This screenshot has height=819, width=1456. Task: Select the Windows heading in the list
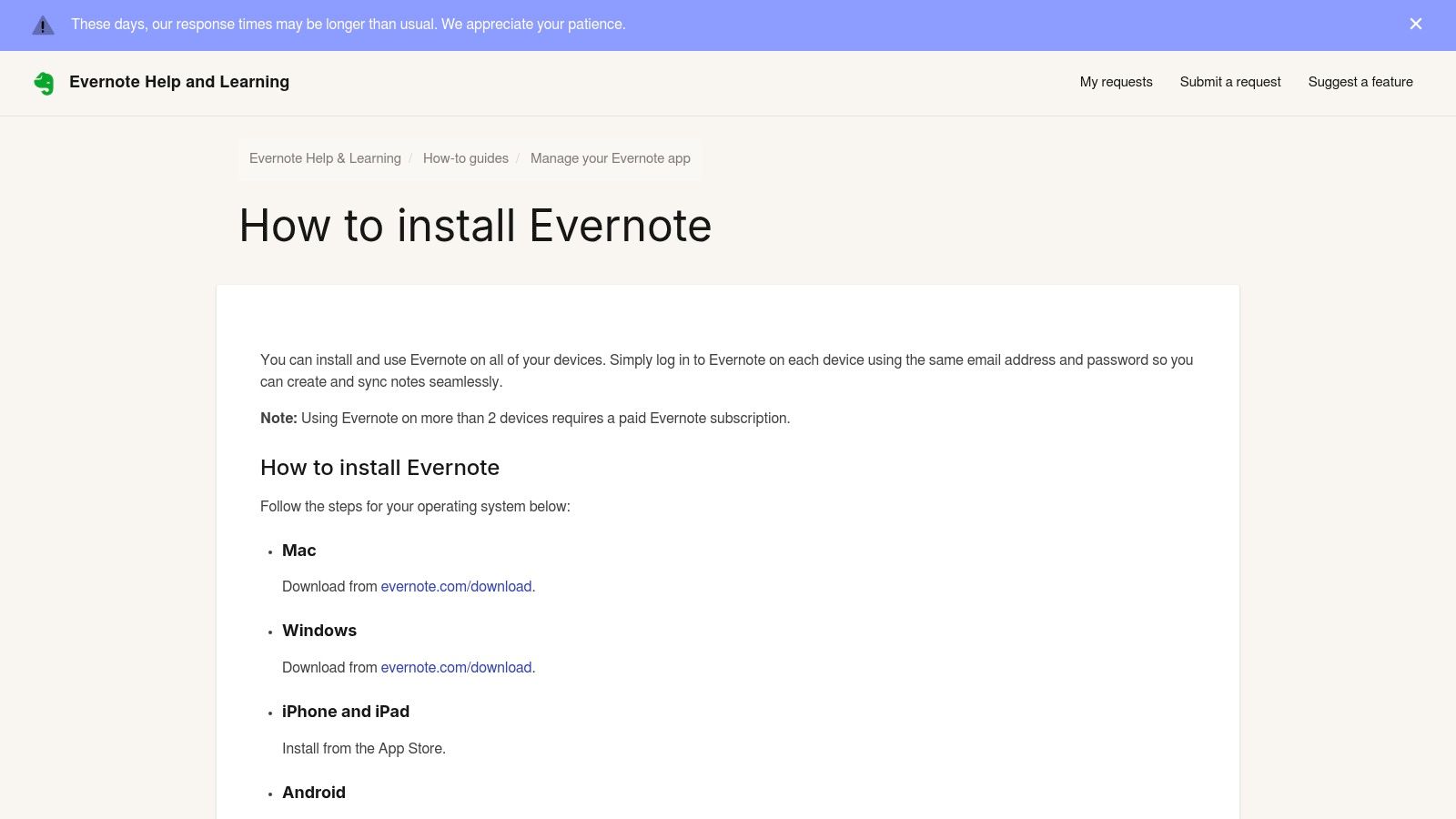pos(318,630)
